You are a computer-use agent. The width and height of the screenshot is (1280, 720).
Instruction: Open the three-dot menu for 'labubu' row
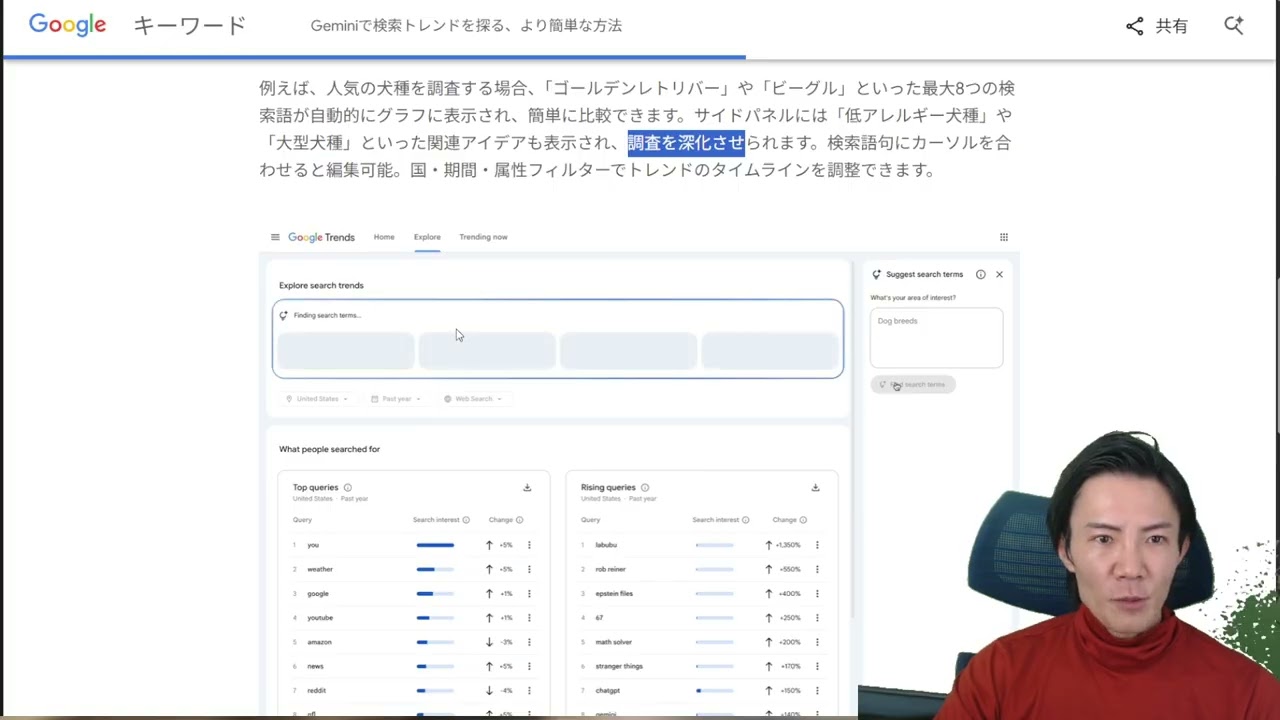[817, 545]
